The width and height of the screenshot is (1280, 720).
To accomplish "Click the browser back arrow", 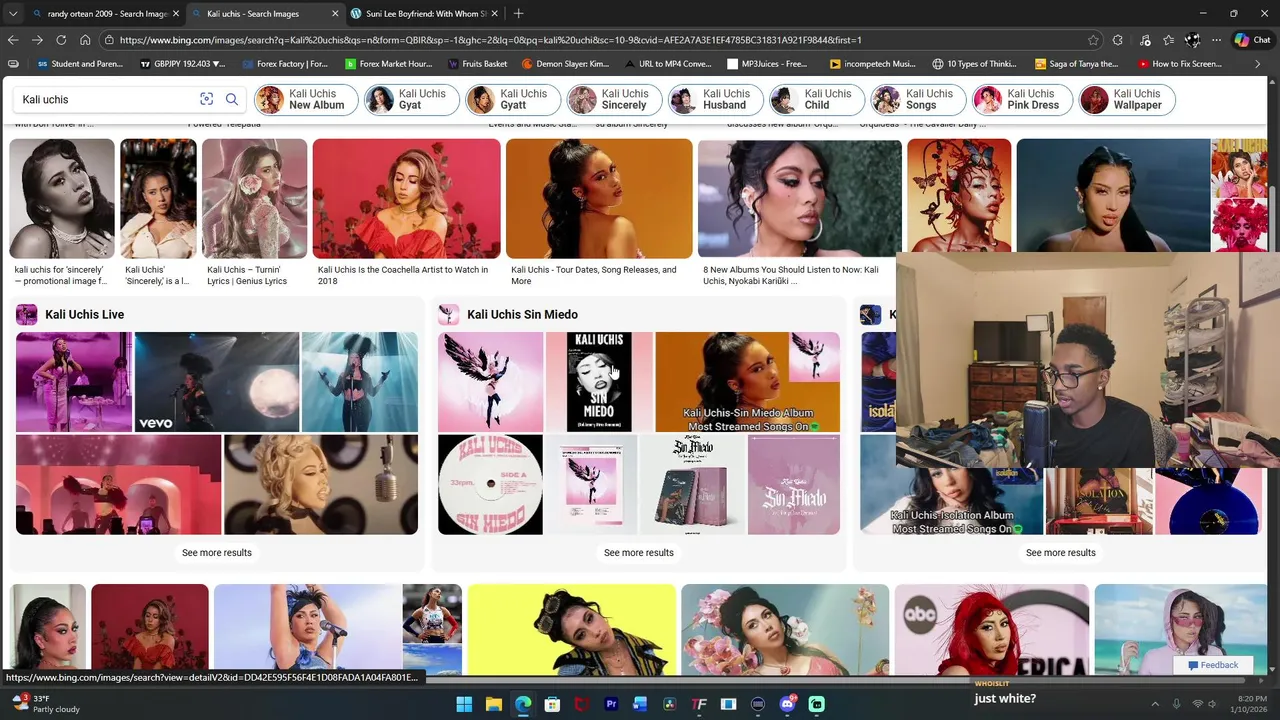I will click(x=13, y=40).
